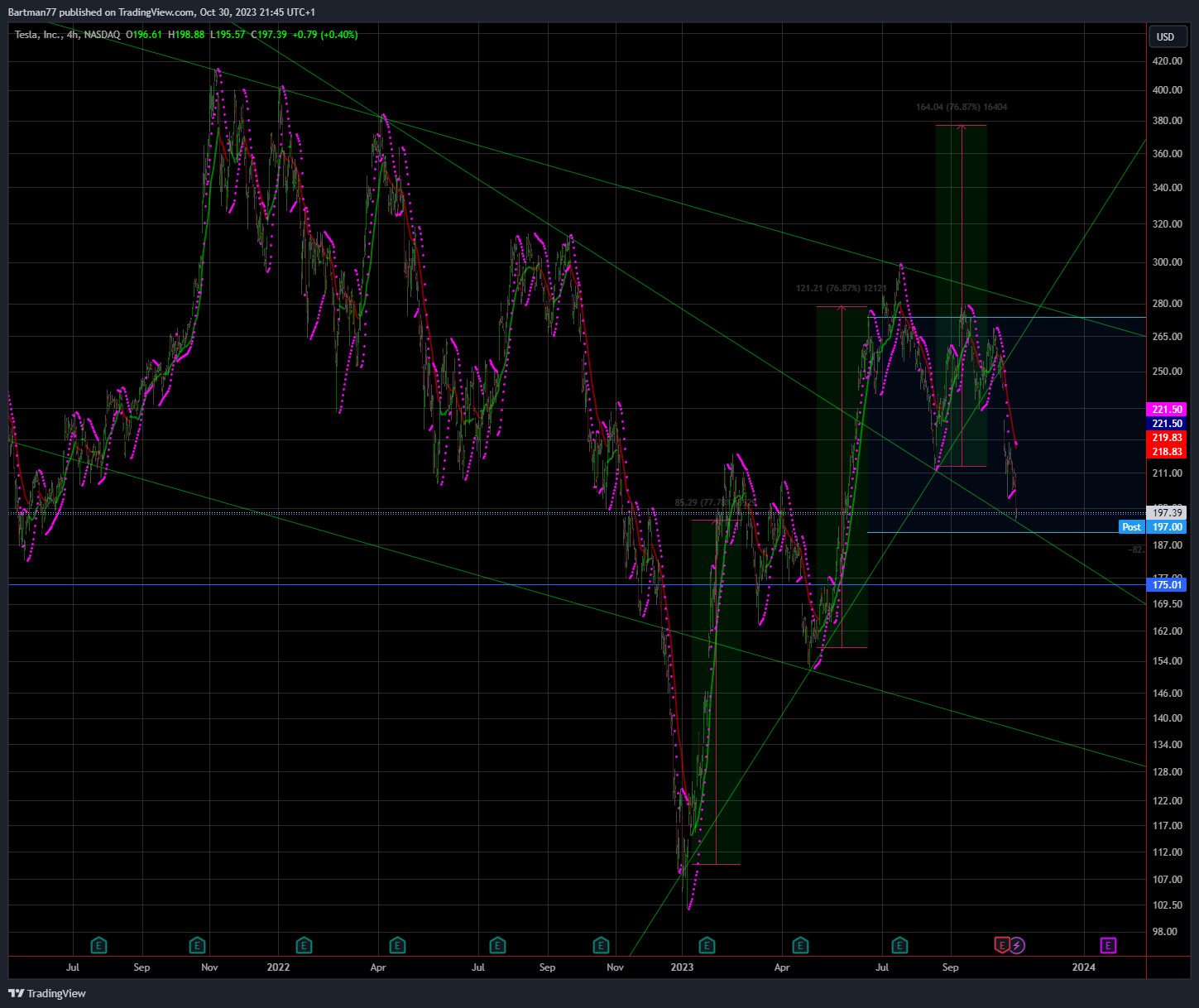The height and width of the screenshot is (1008, 1199).
Task: Click the open value O196.61
Action: click(144, 35)
